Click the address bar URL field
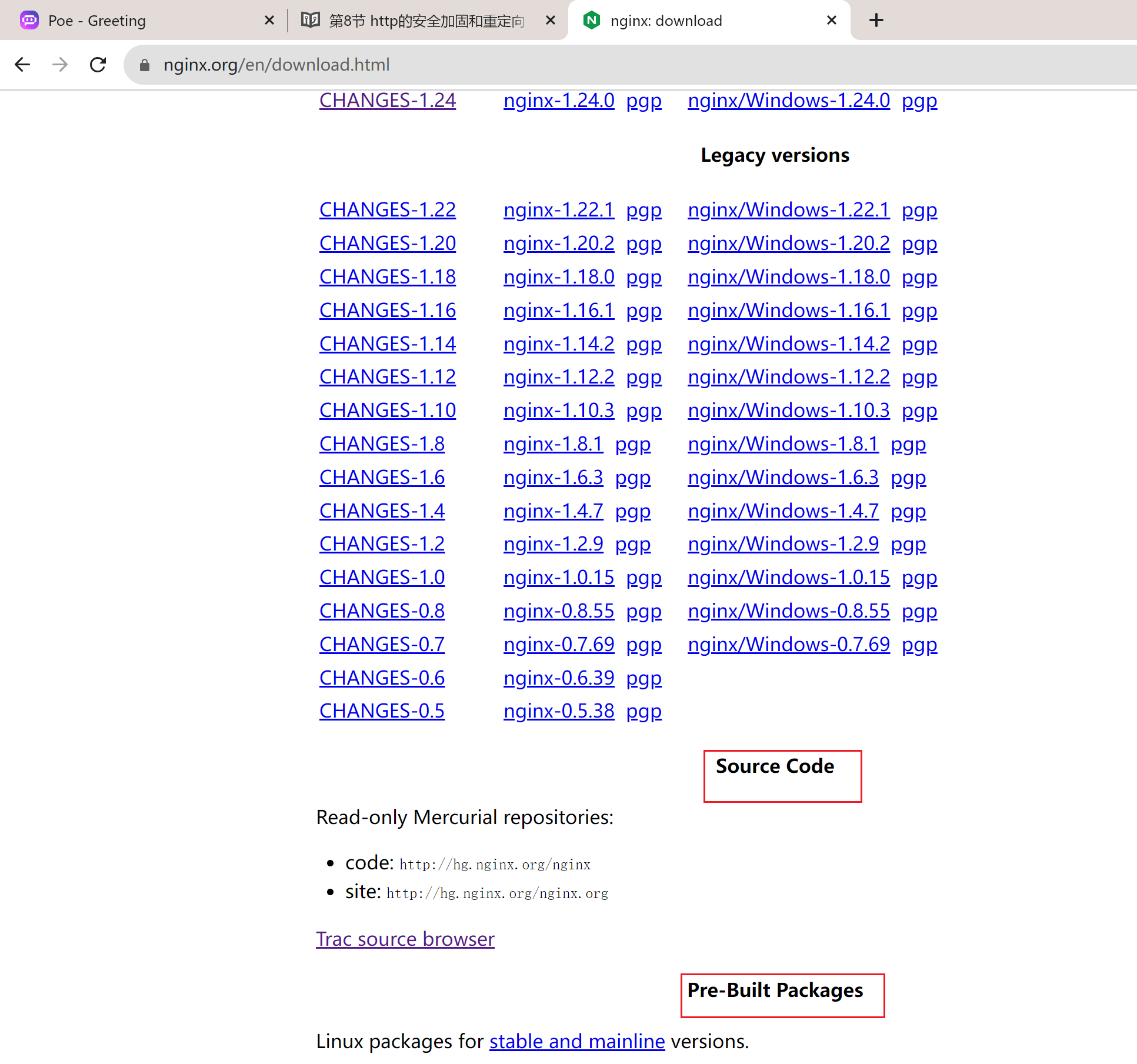 [x=276, y=65]
